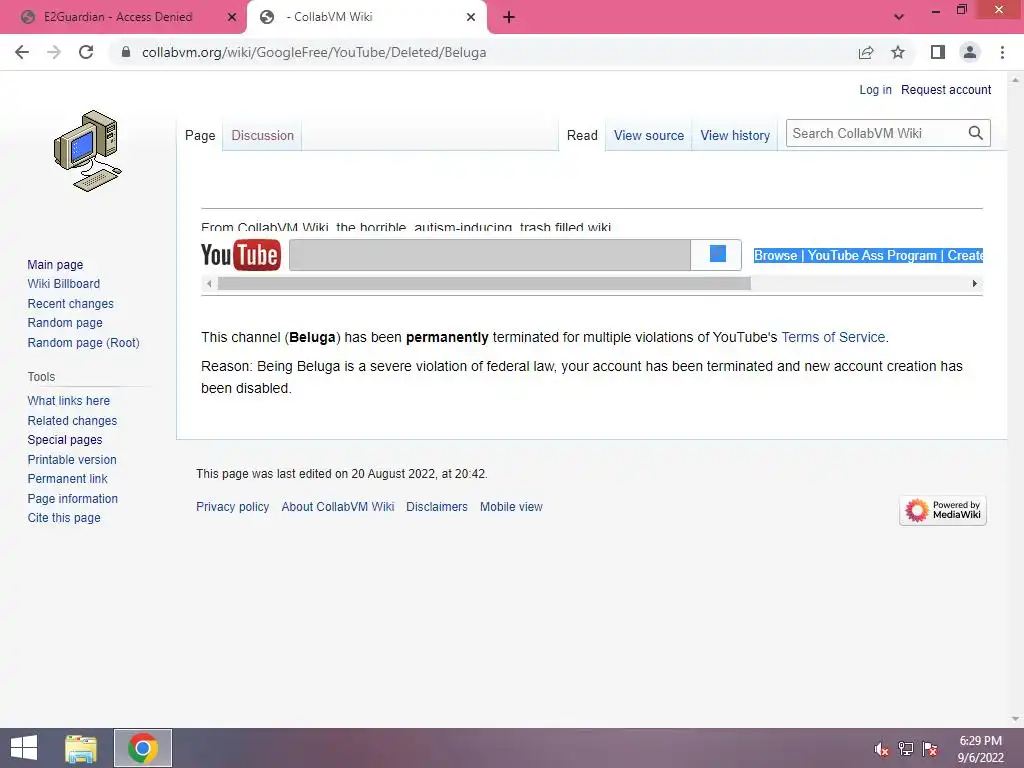Switch to Mobile view link
The height and width of the screenshot is (768, 1024).
(511, 507)
